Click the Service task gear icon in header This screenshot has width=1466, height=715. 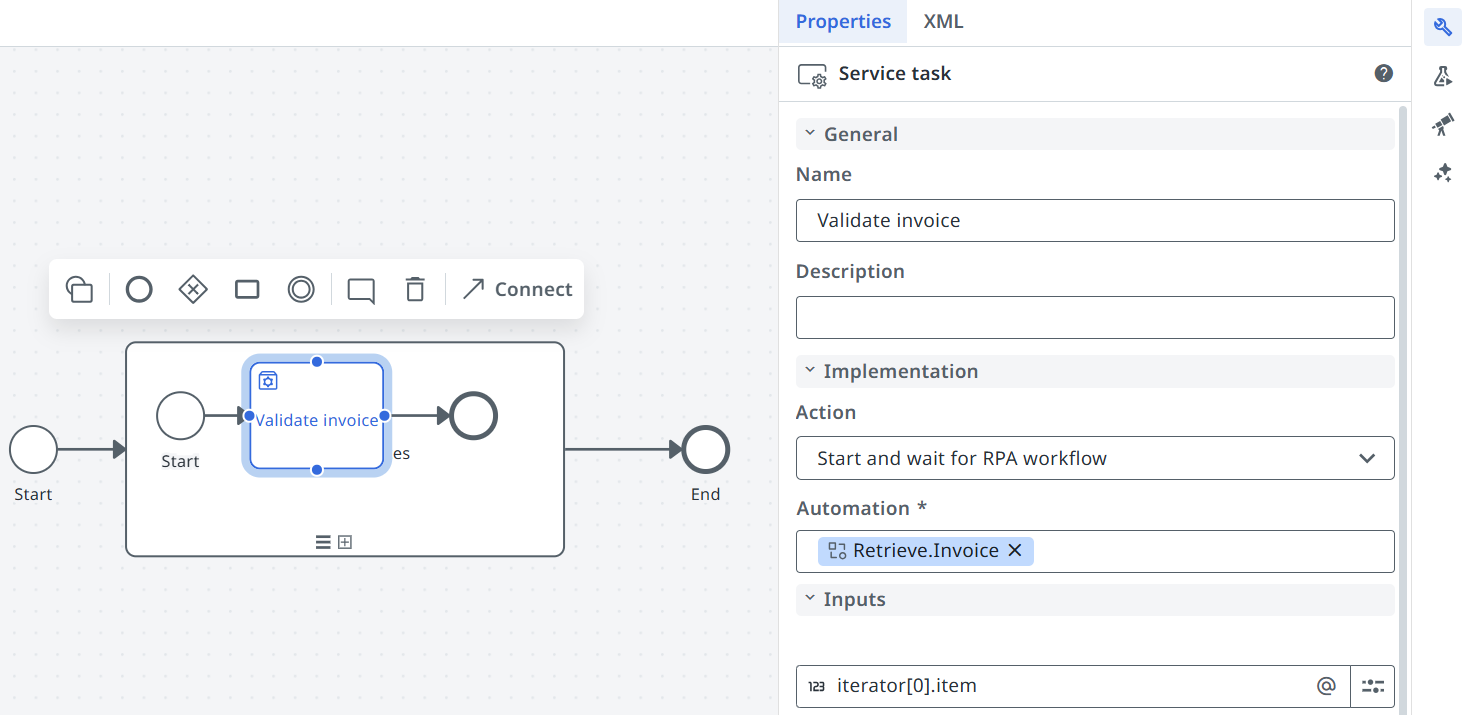pos(812,75)
